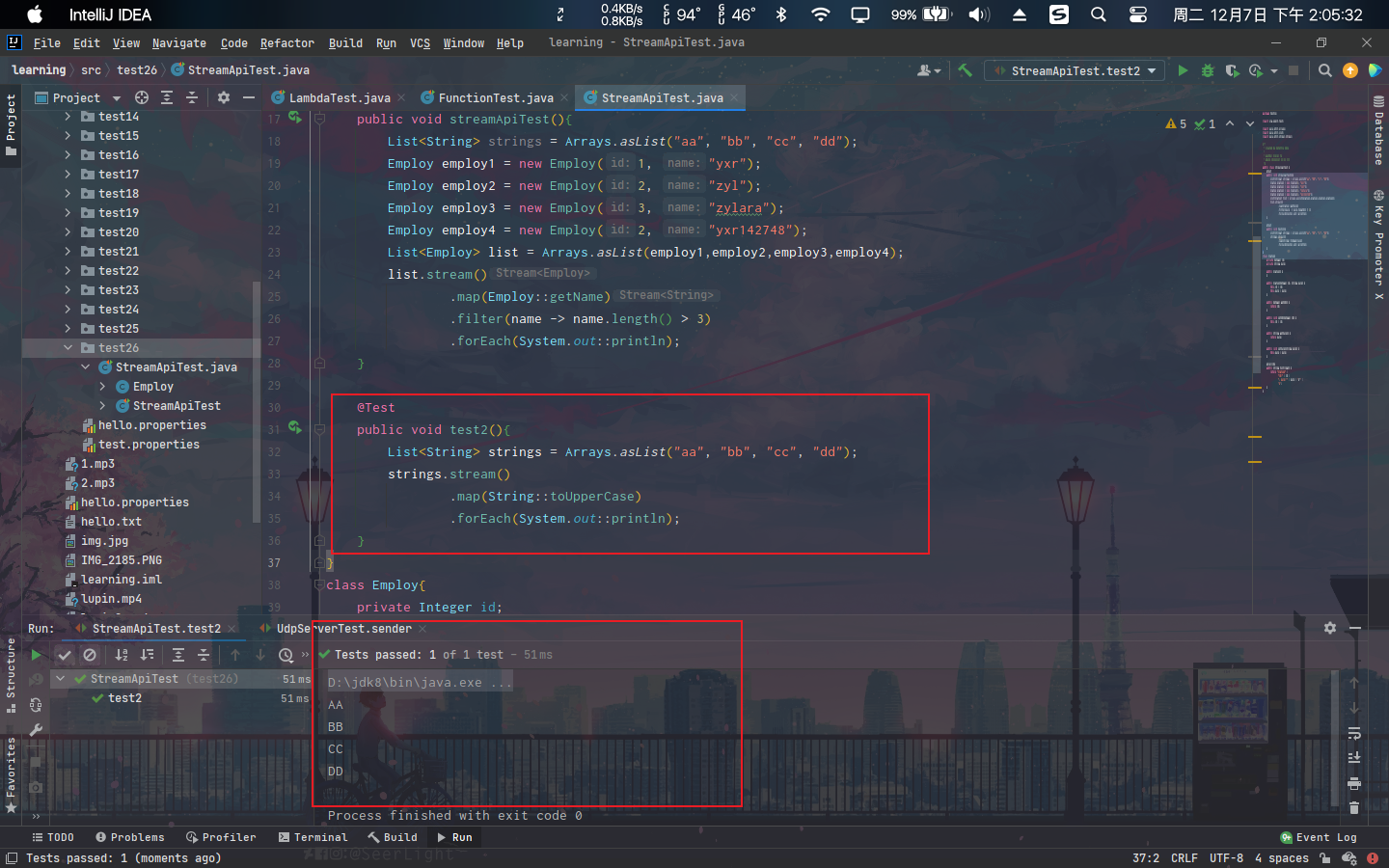Open the Navigate menu
Image resolution: width=1389 pixels, height=868 pixels.
coord(178,42)
